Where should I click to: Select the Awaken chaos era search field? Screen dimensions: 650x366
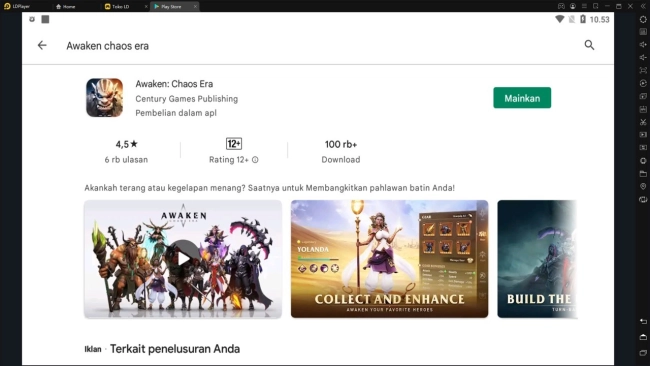click(107, 46)
